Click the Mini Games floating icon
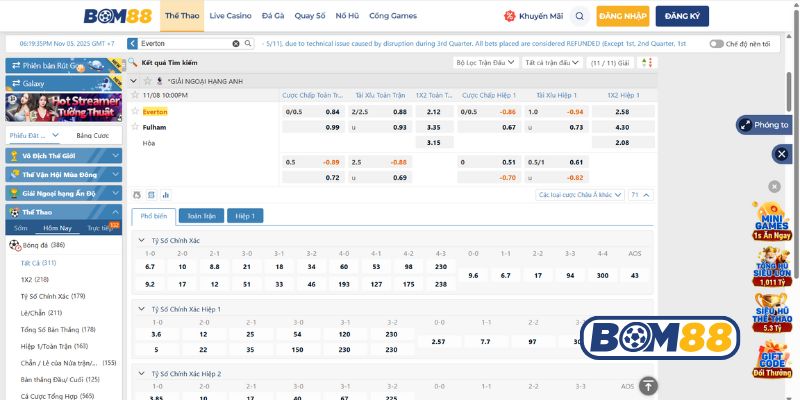Image resolution: width=800 pixels, height=400 pixels. 772,222
